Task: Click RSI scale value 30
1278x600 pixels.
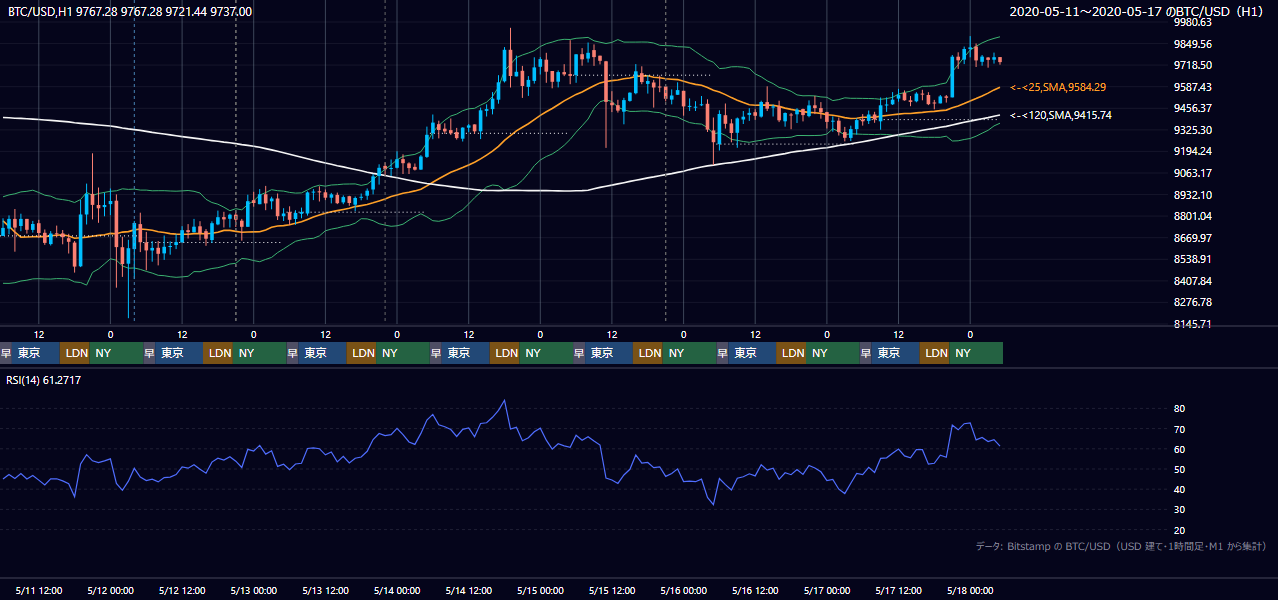Action: [1180, 509]
